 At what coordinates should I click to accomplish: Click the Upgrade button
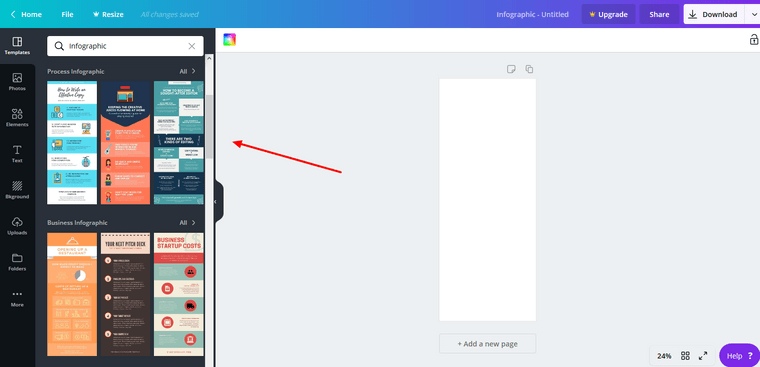pyautogui.click(x=608, y=15)
